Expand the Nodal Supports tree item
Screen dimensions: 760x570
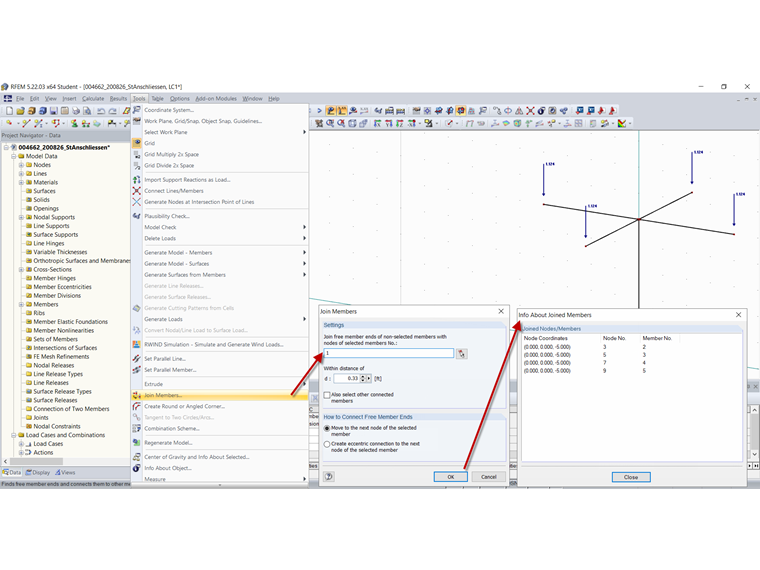click(21, 218)
